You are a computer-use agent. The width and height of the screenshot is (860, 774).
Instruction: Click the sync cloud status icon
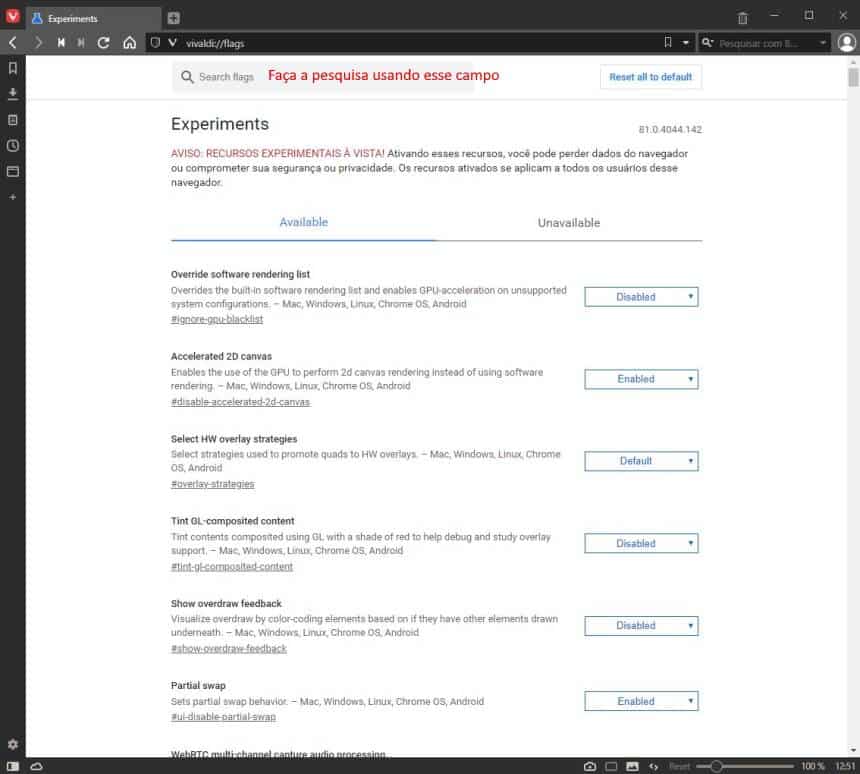(x=36, y=766)
